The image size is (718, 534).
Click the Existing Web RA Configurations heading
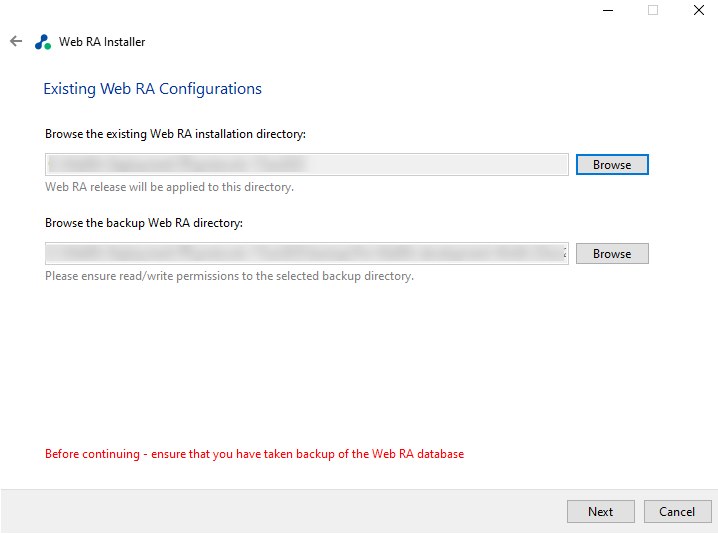[152, 89]
